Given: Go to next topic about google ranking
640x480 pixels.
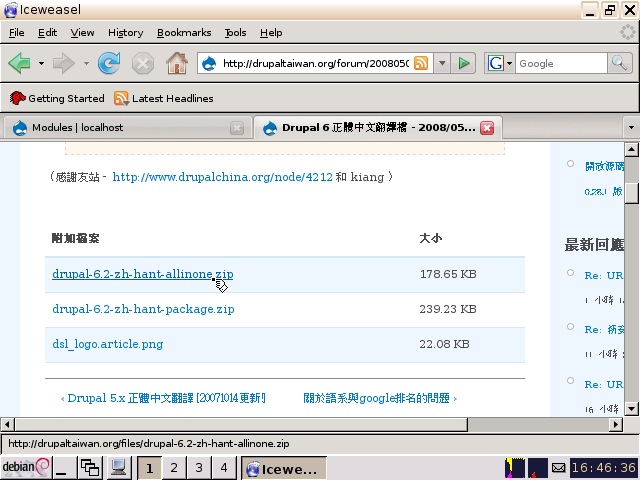Looking at the screenshot, I should (x=380, y=398).
